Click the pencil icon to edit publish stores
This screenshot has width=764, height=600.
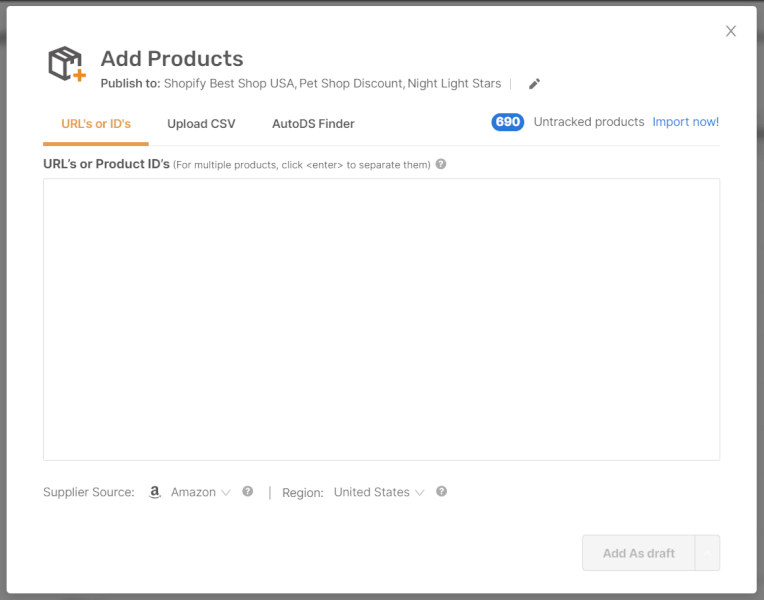(x=535, y=84)
